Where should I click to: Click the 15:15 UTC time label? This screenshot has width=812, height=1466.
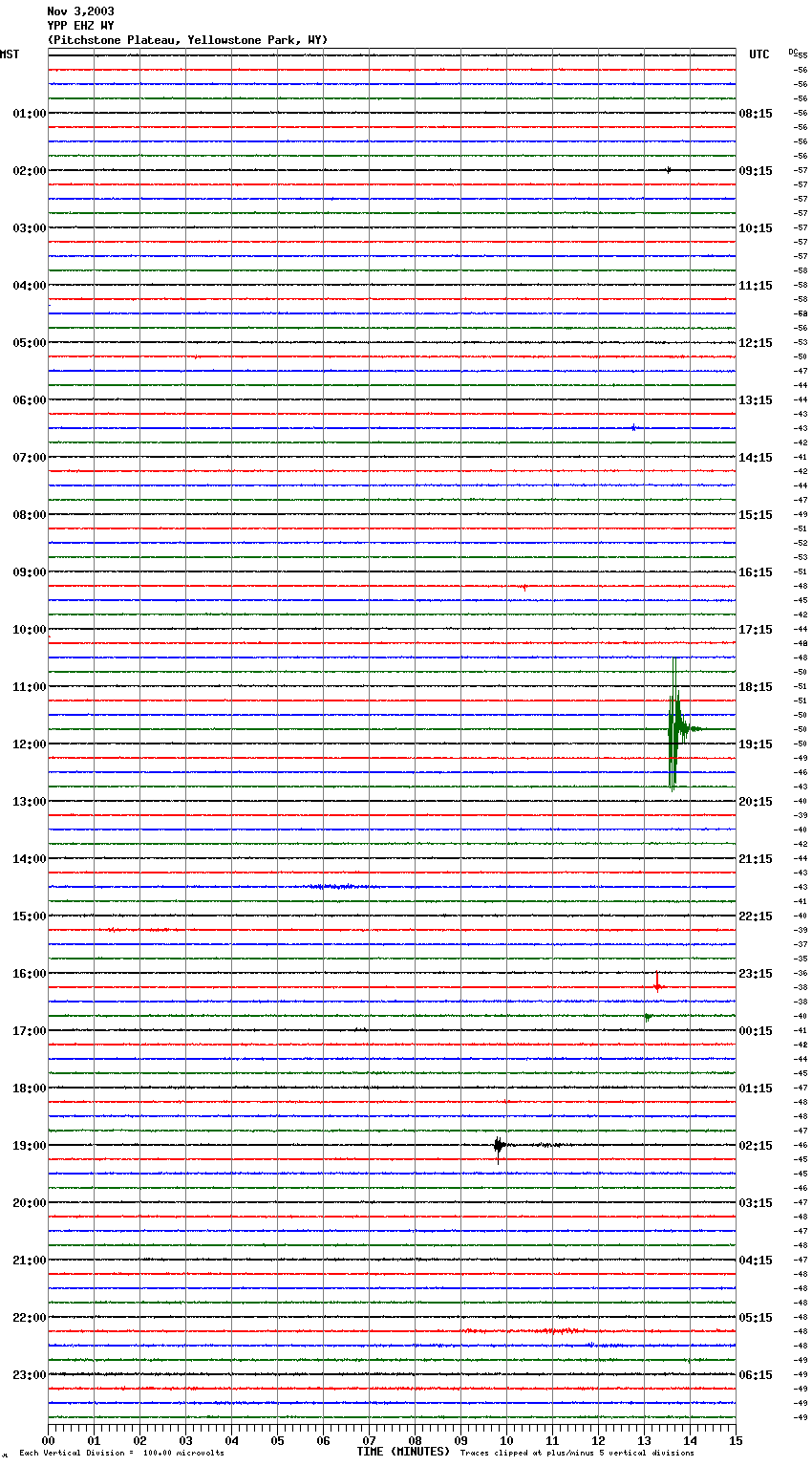(x=756, y=515)
